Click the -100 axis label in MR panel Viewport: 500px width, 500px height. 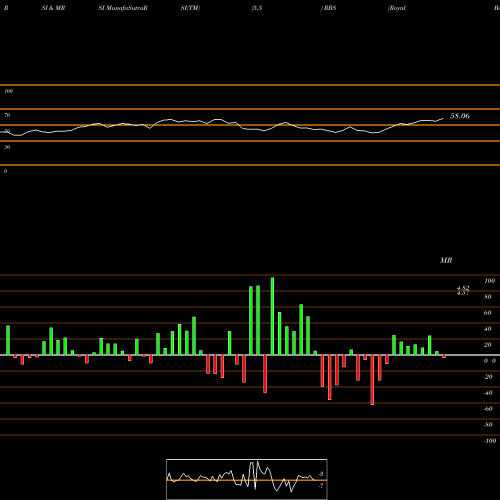pos(490,441)
